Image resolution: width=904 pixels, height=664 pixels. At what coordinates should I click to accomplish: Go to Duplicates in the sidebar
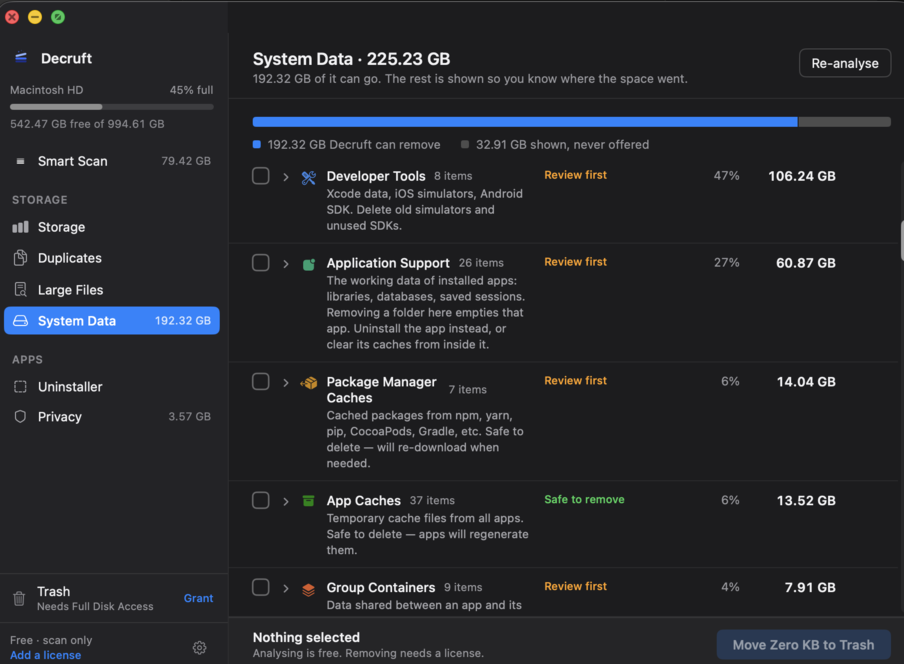(x=112, y=258)
